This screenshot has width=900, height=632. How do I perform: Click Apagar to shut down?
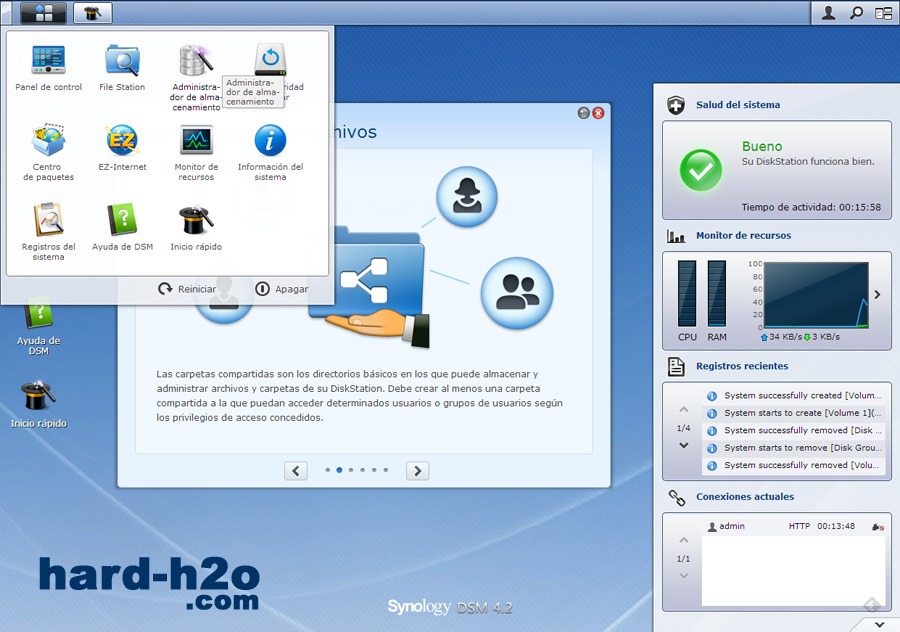pyautogui.click(x=281, y=289)
